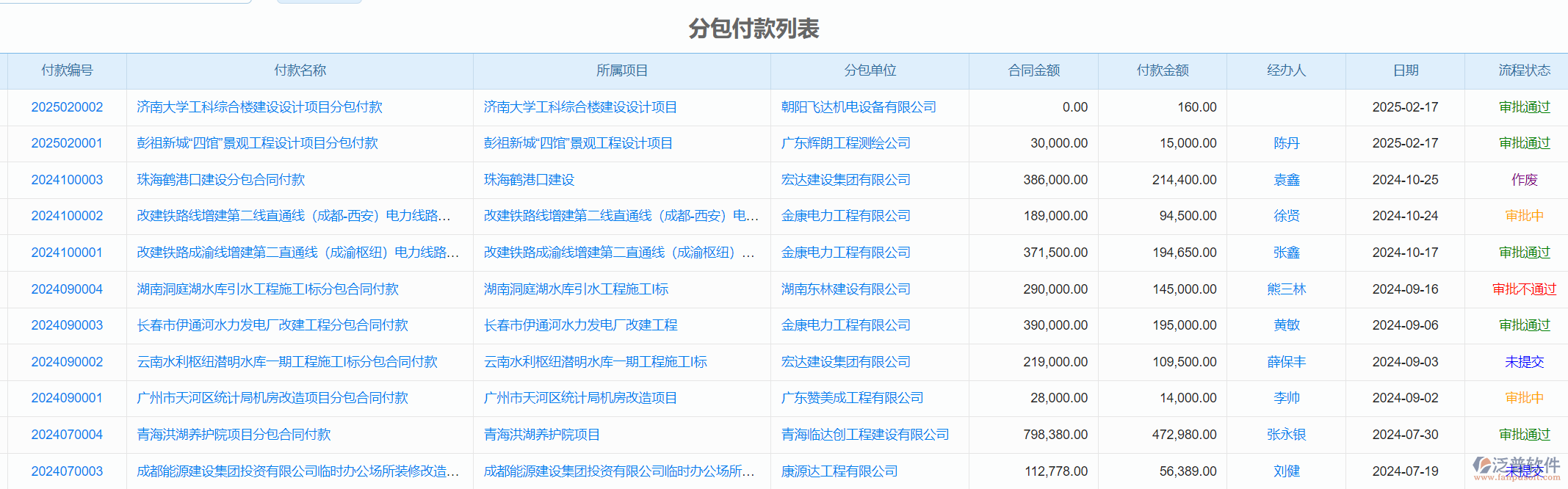Image resolution: width=1568 pixels, height=489 pixels.
Task: Open subcontractor 青海临达创工程建设有限公司
Action: tap(865, 435)
